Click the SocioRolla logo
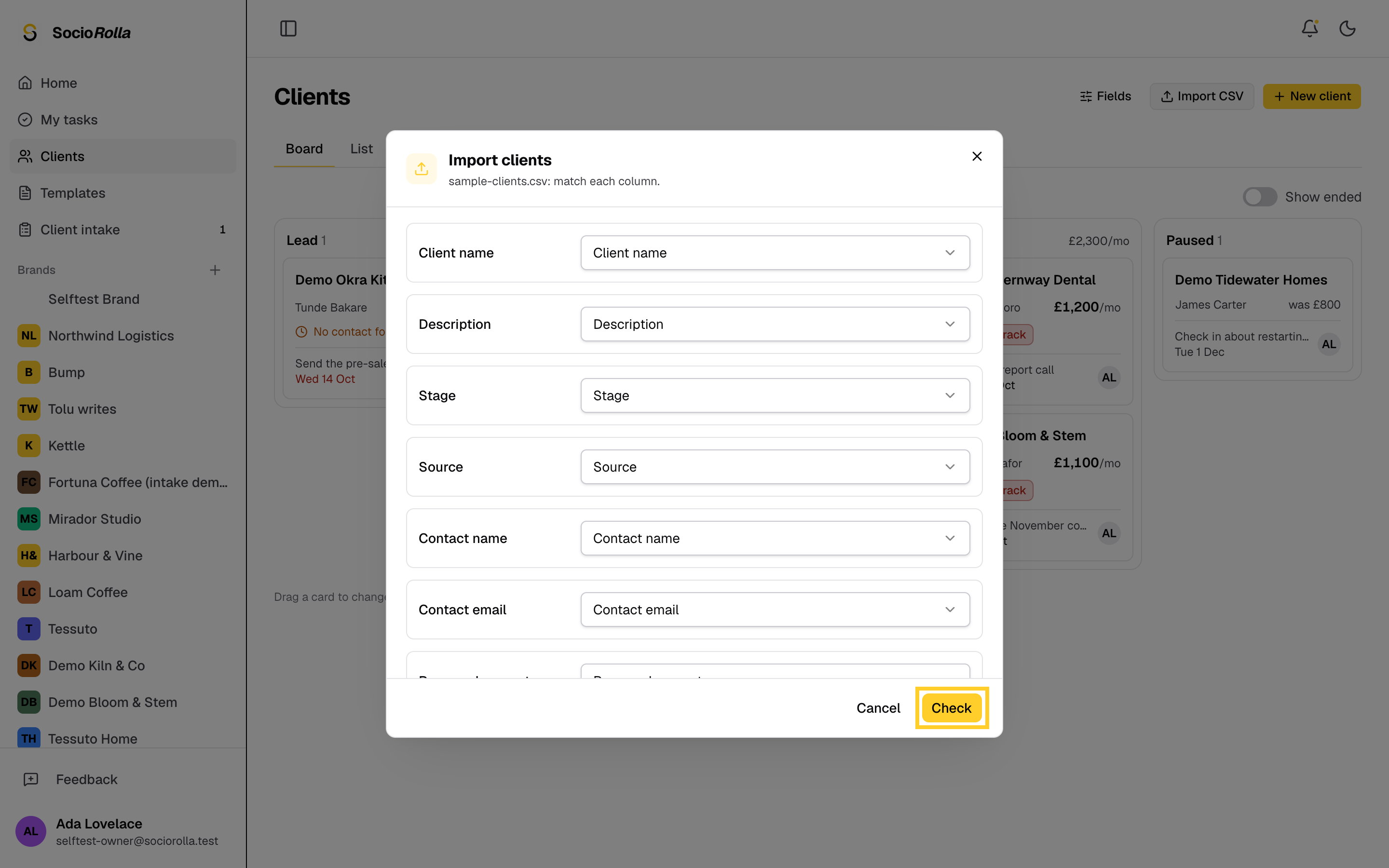1389x868 pixels. coord(77,33)
